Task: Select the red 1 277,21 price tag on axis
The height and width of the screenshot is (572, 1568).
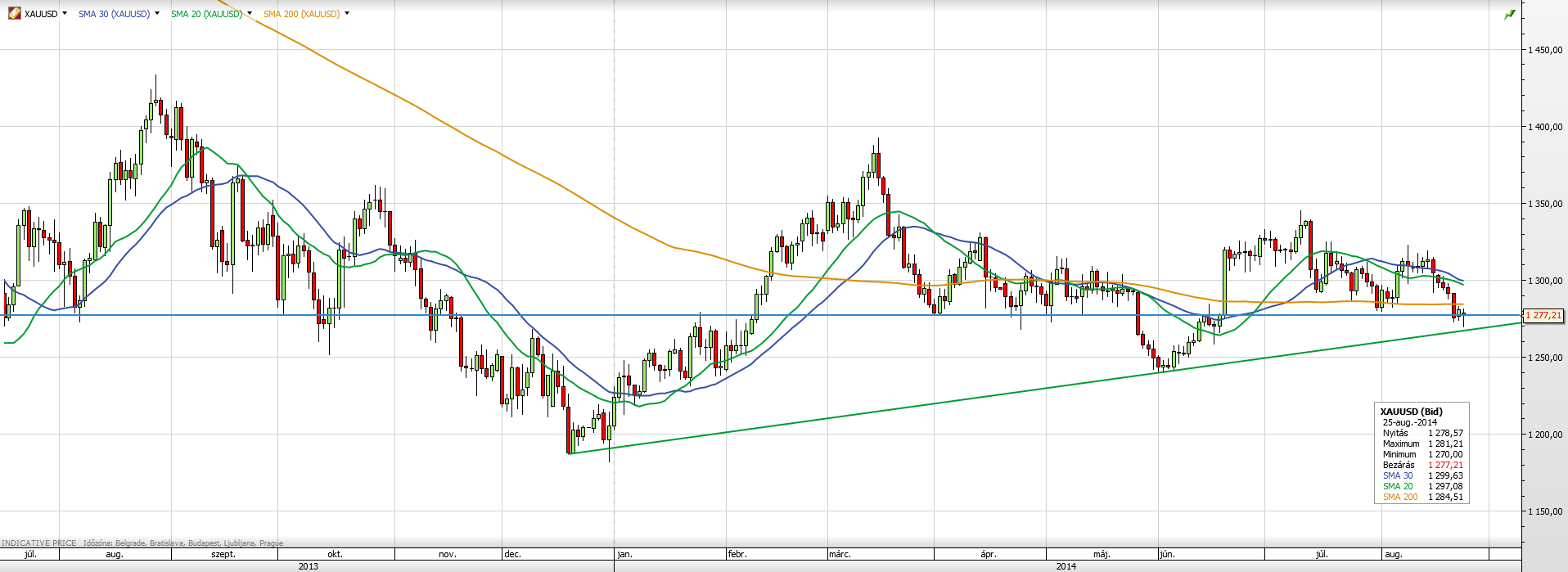Action: click(1543, 315)
